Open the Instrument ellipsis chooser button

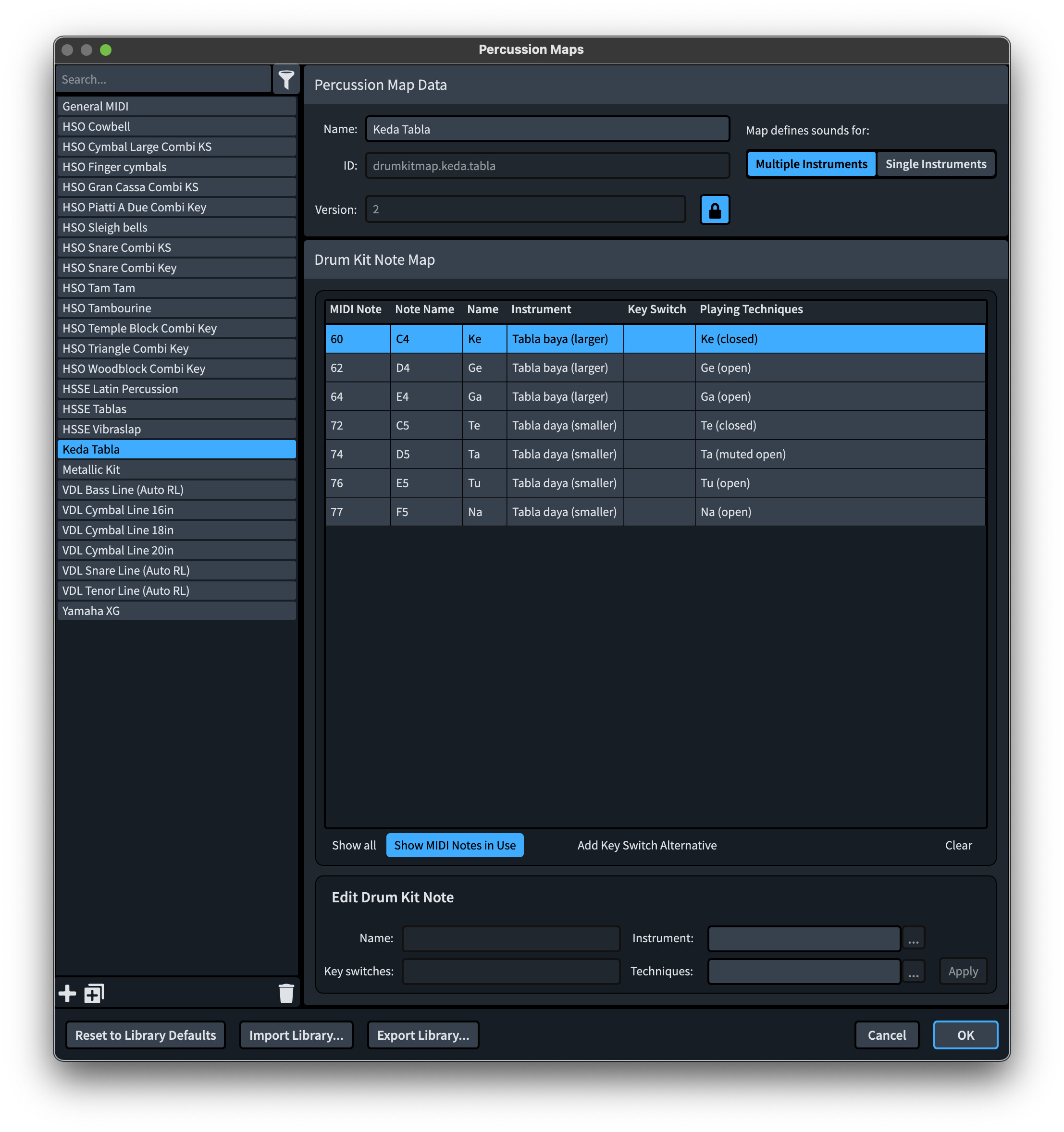pyautogui.click(x=913, y=938)
